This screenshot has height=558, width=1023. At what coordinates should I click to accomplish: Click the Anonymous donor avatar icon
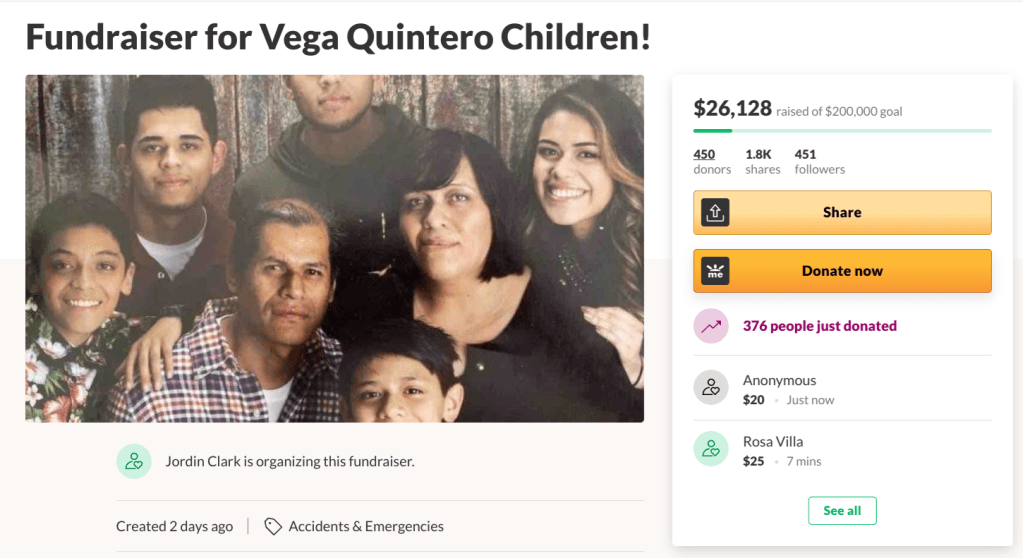click(711, 388)
